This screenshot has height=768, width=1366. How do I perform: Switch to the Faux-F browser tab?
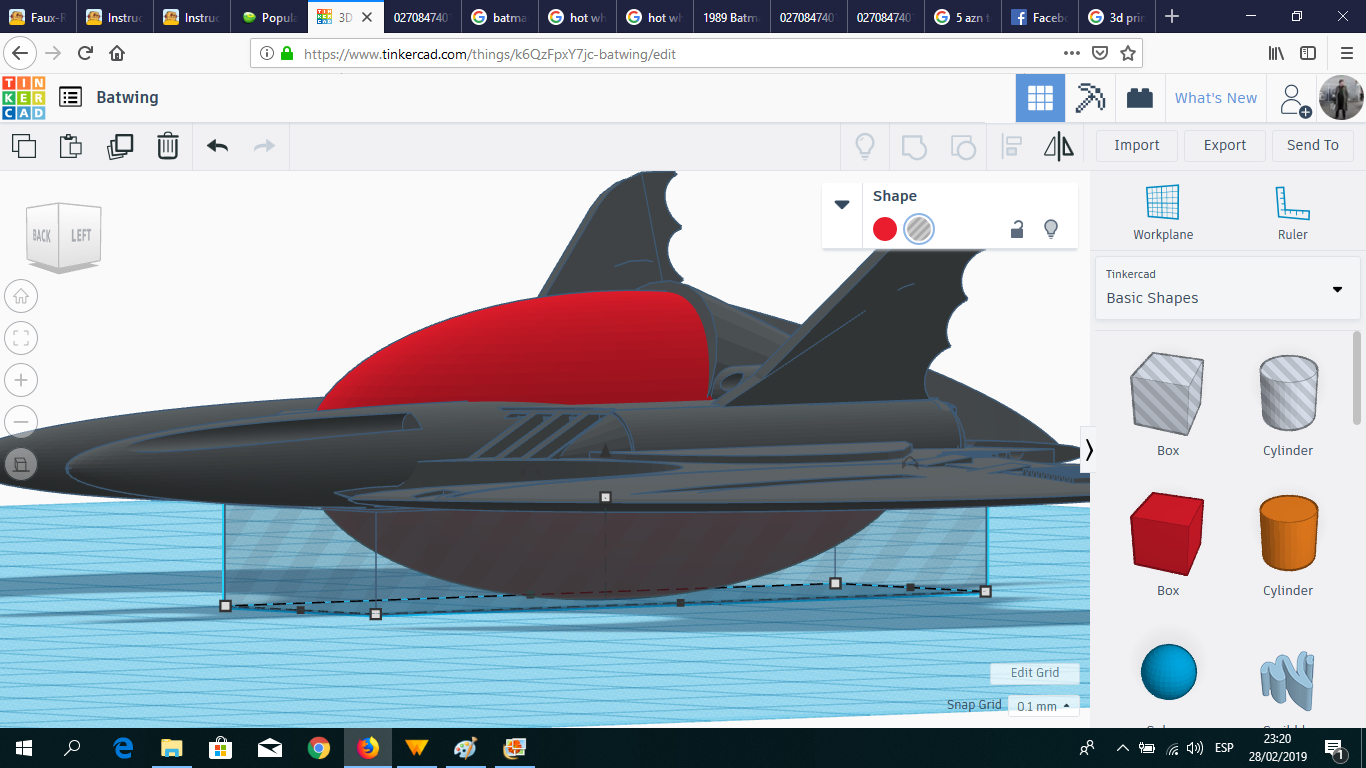pyautogui.click(x=38, y=17)
